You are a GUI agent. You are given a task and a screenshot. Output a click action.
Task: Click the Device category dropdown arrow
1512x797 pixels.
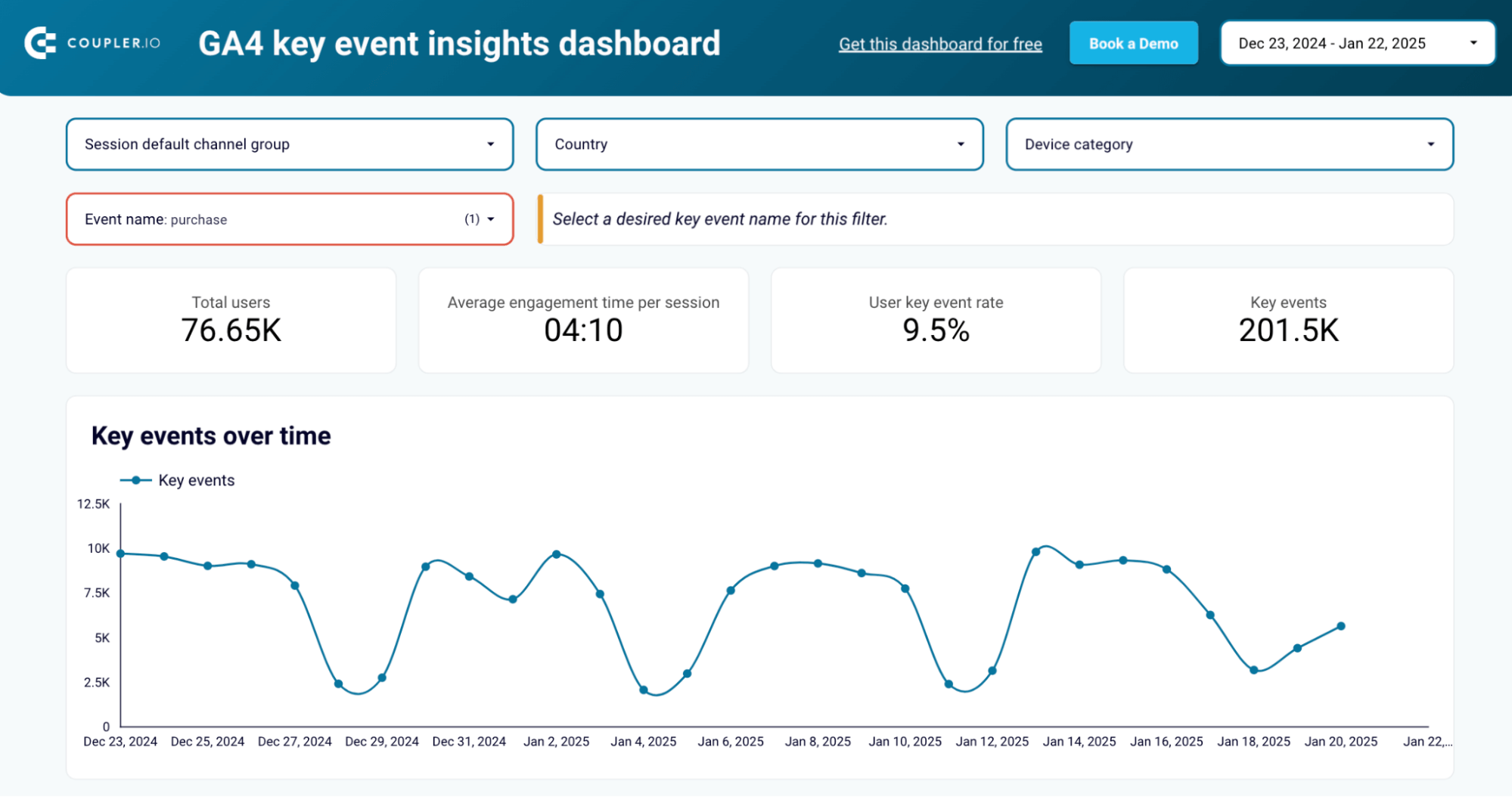1430,144
